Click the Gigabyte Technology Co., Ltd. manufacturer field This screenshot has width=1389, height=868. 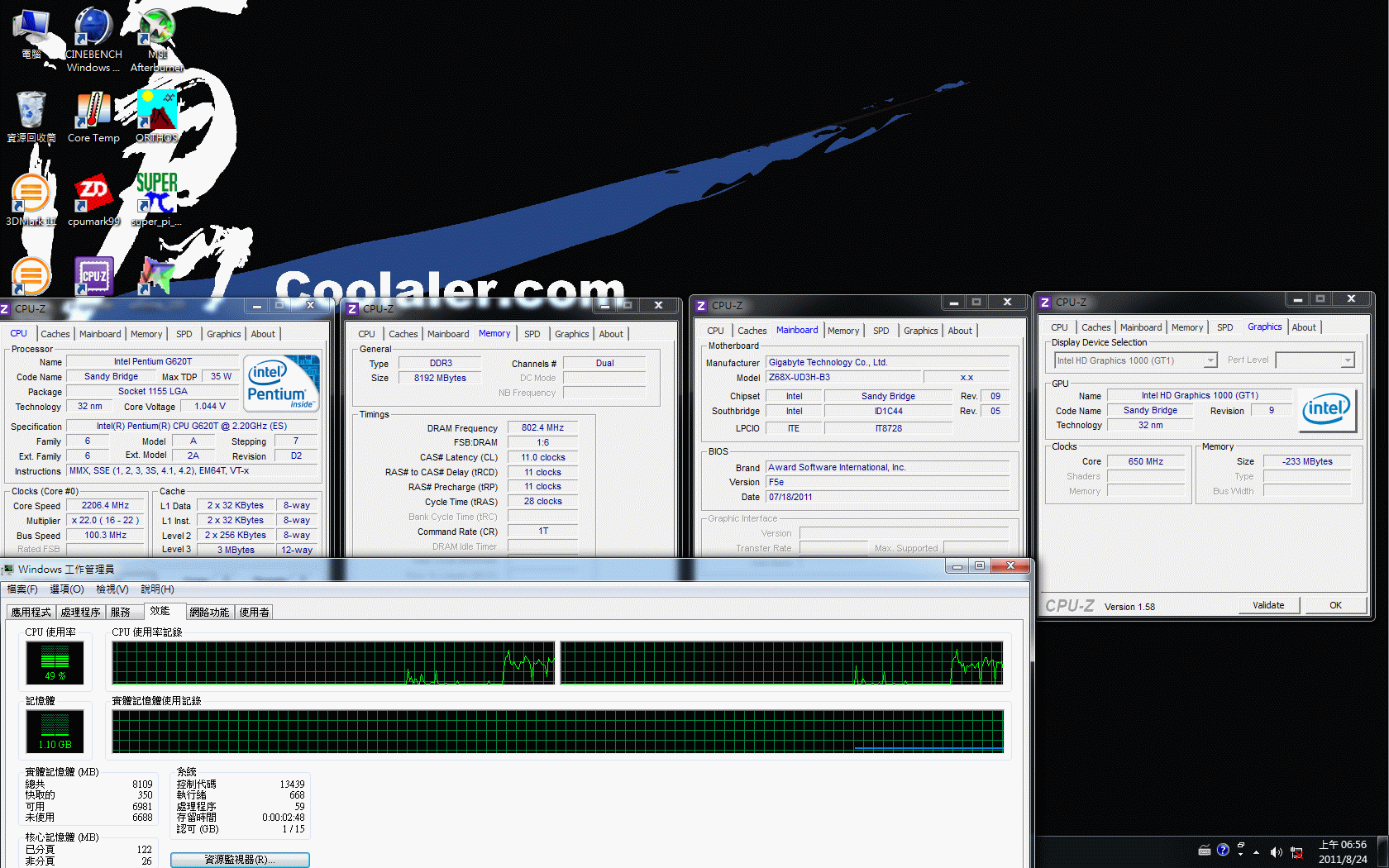(888, 362)
